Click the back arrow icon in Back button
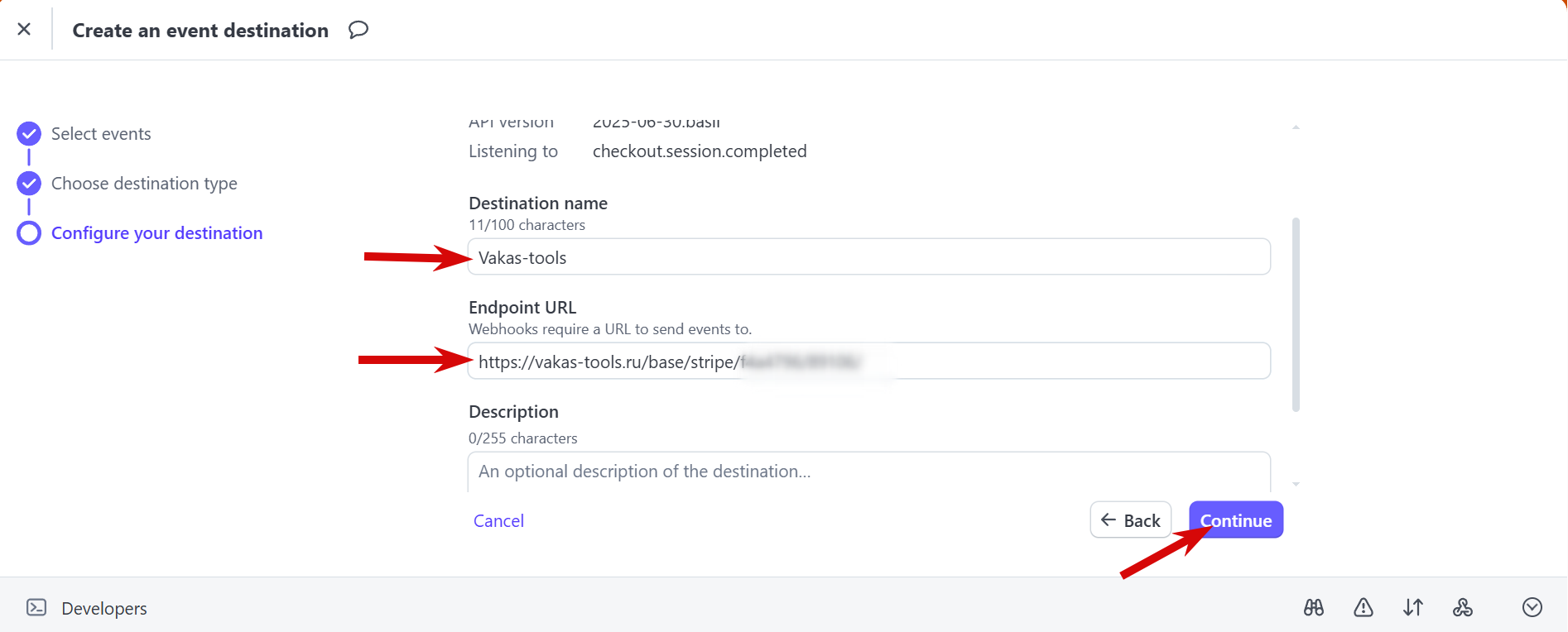 (1109, 520)
